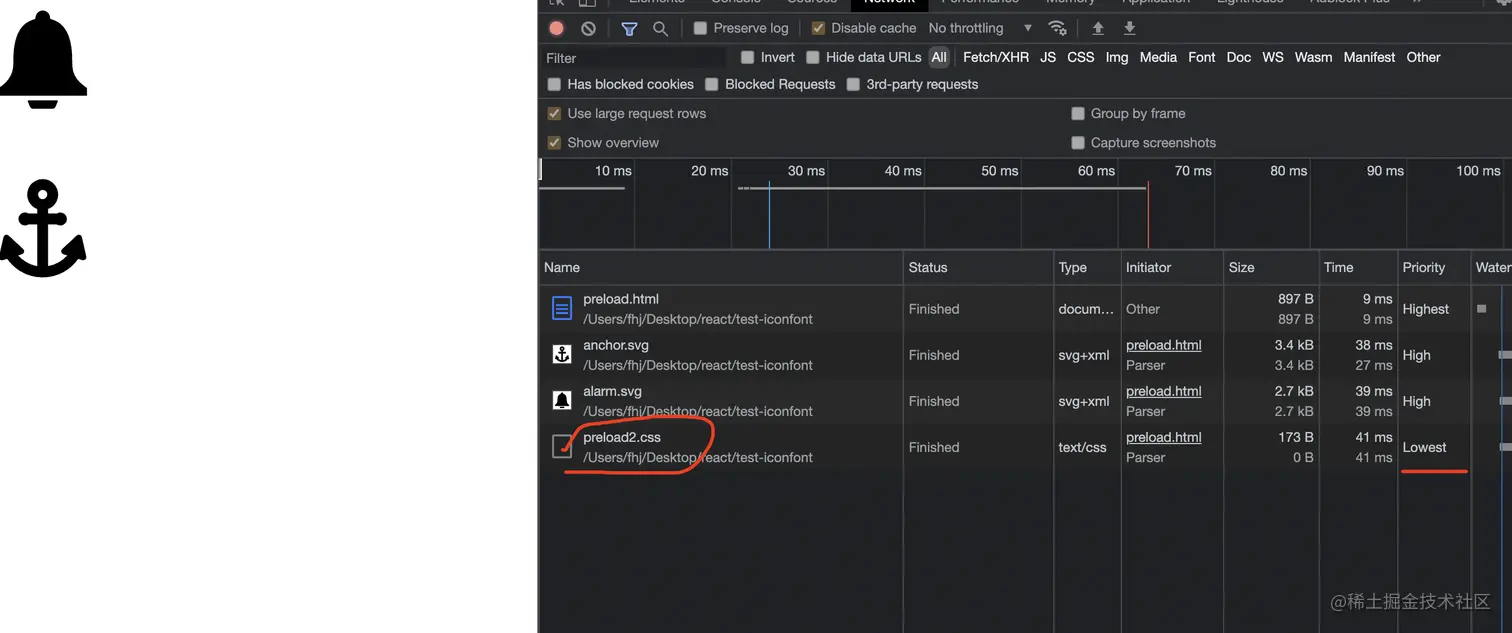Sort by Priority column header

click(1434, 267)
